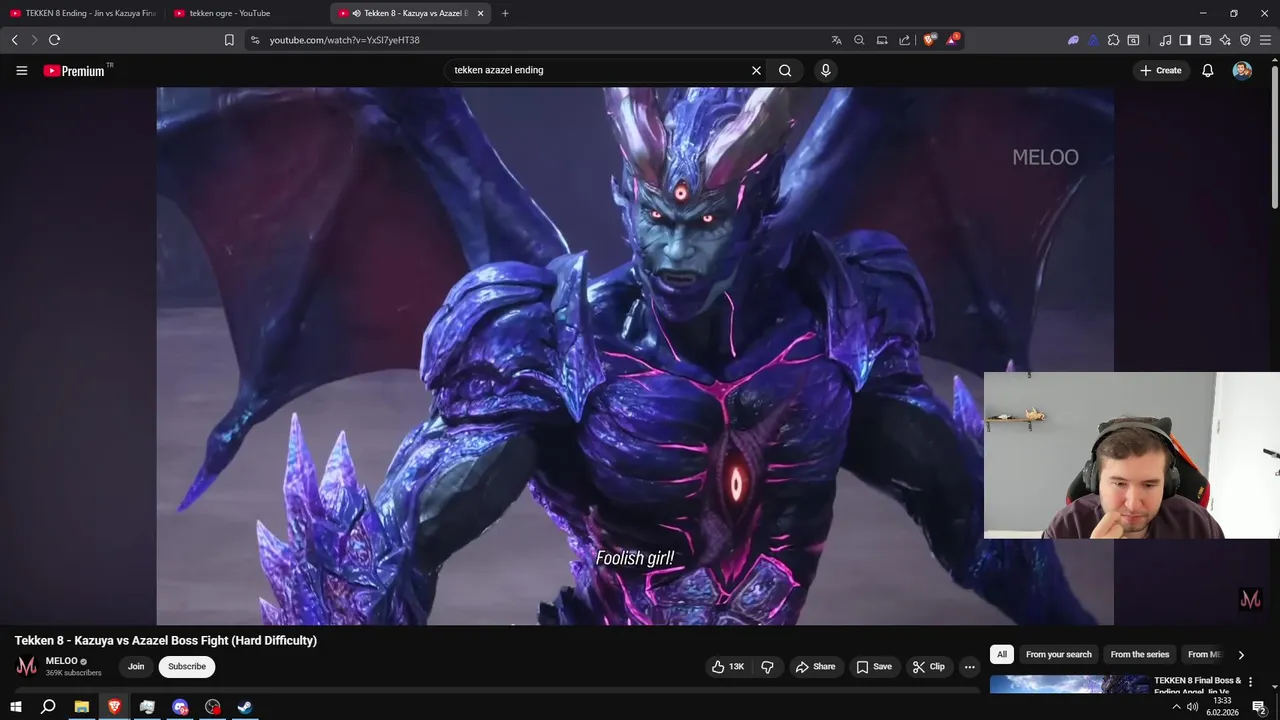This screenshot has width=1280, height=720.
Task: Open the MELOO channel name link
Action: (61, 661)
